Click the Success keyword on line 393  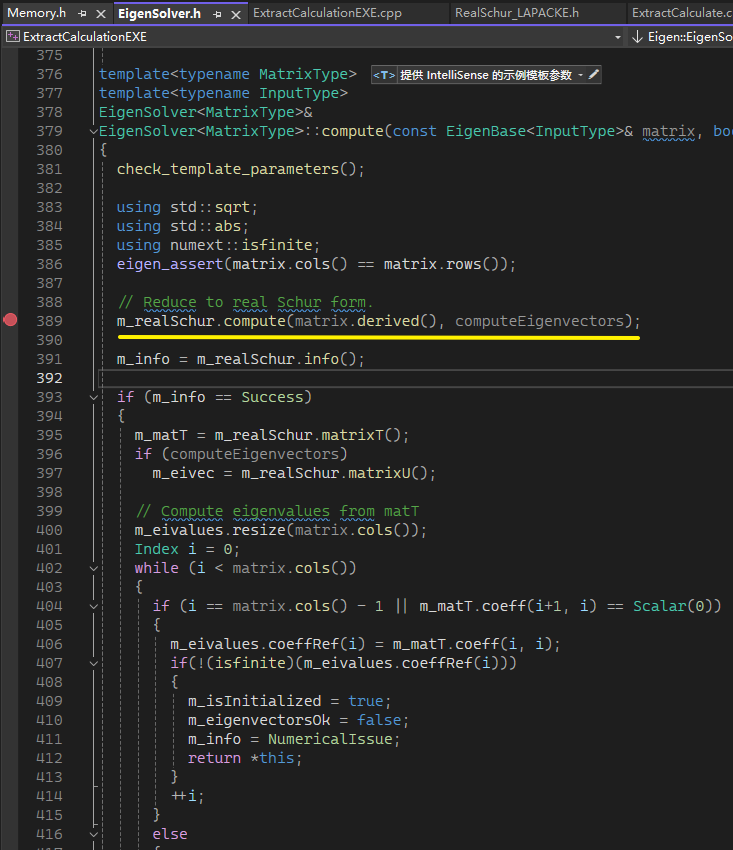[272, 397]
